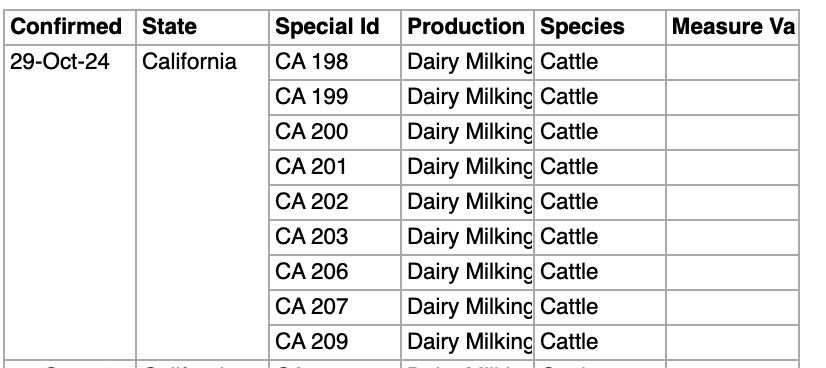
Task: Select the California state cell
Action: [202, 202]
